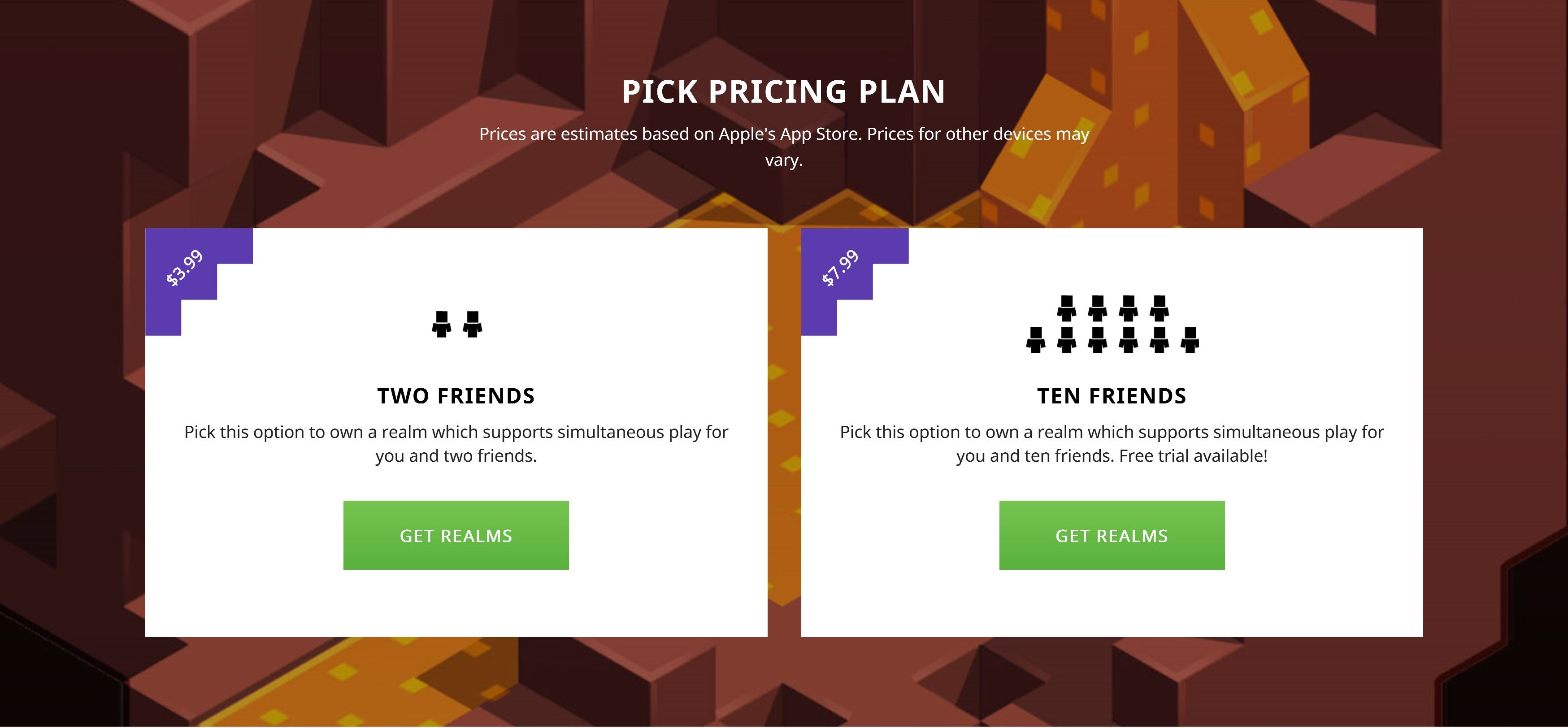This screenshot has height=728, width=1568.
Task: Click the top-right figure in Ten Friends icon
Action: click(x=1159, y=308)
